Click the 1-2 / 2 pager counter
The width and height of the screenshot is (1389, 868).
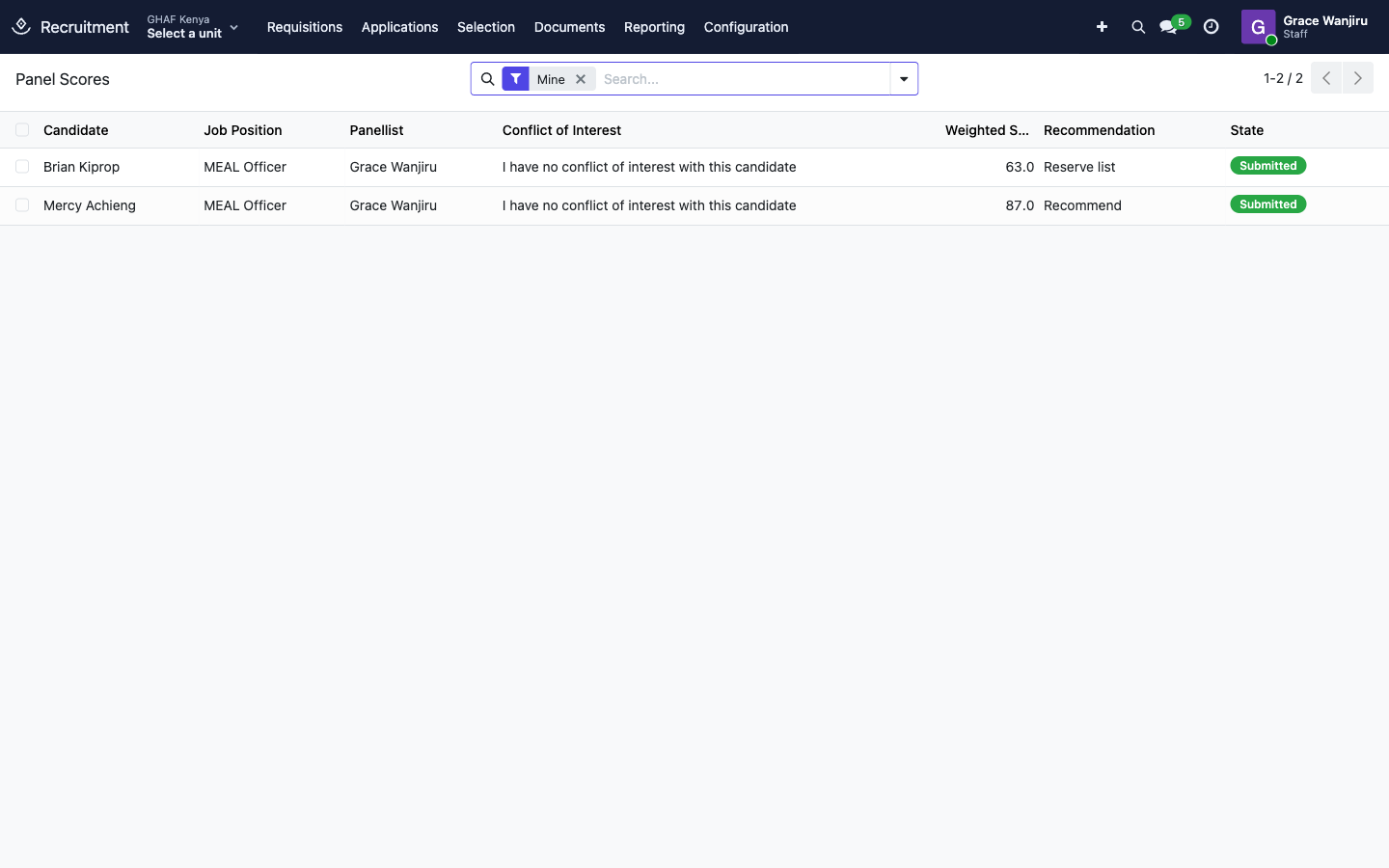point(1283,78)
